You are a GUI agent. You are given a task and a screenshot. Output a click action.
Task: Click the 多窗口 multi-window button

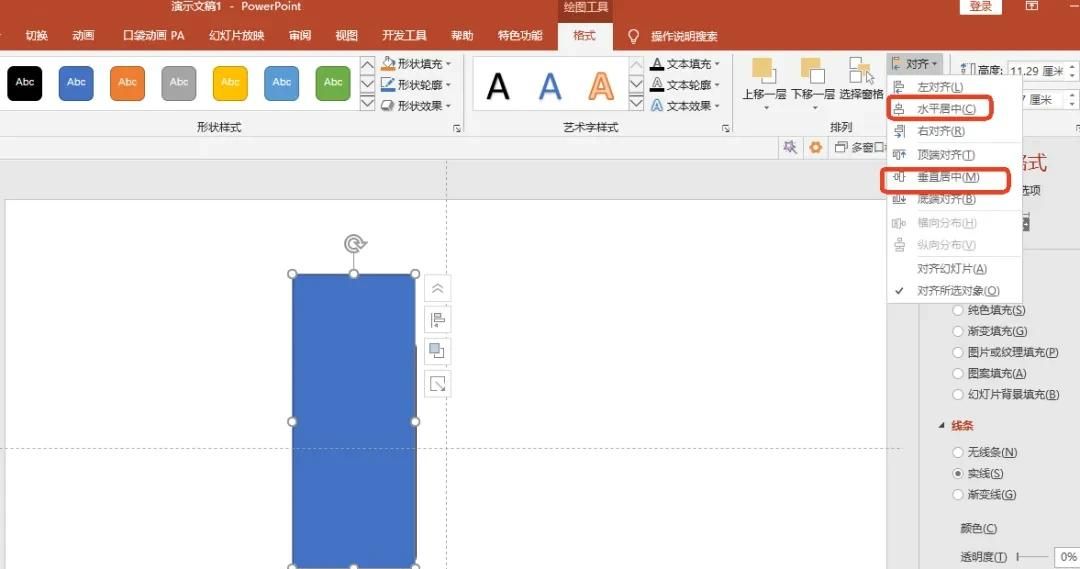pos(860,147)
